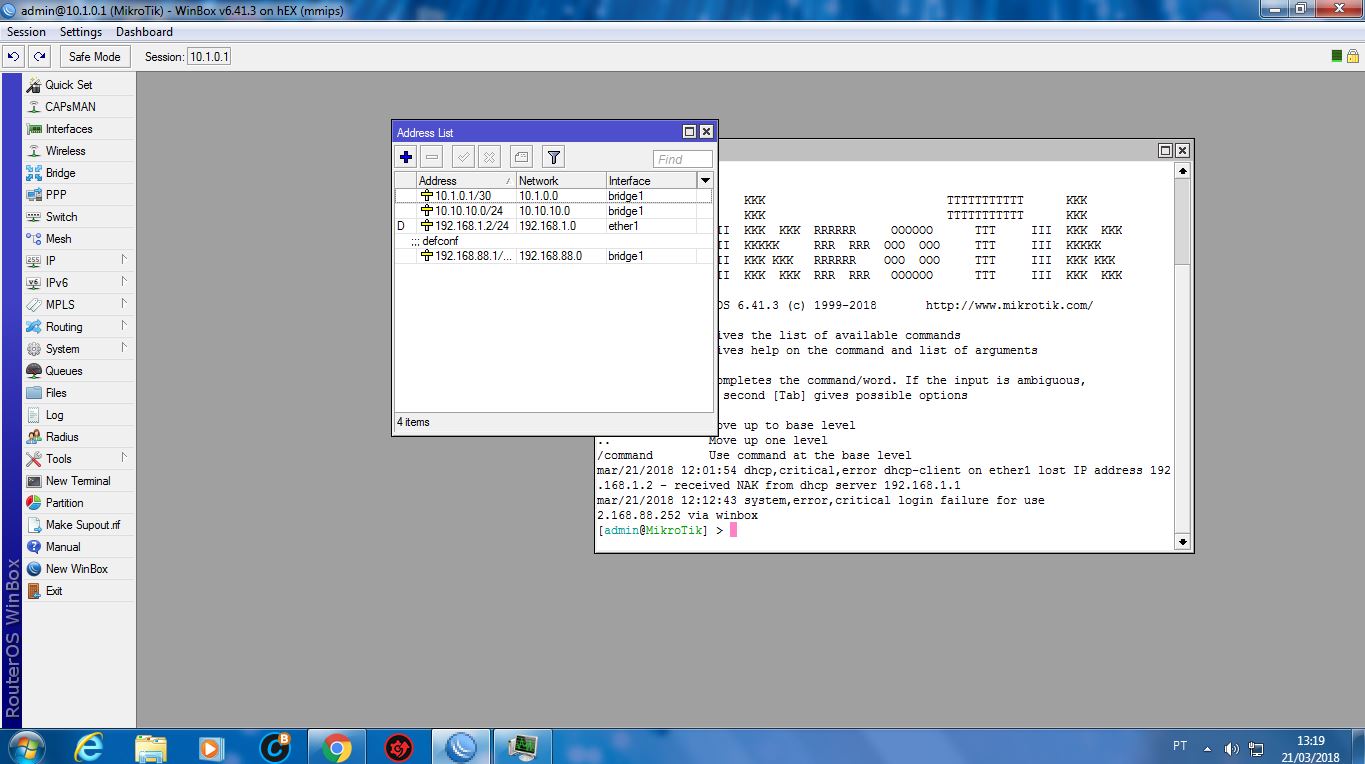Open Google Chrome from the taskbar

pos(336,747)
